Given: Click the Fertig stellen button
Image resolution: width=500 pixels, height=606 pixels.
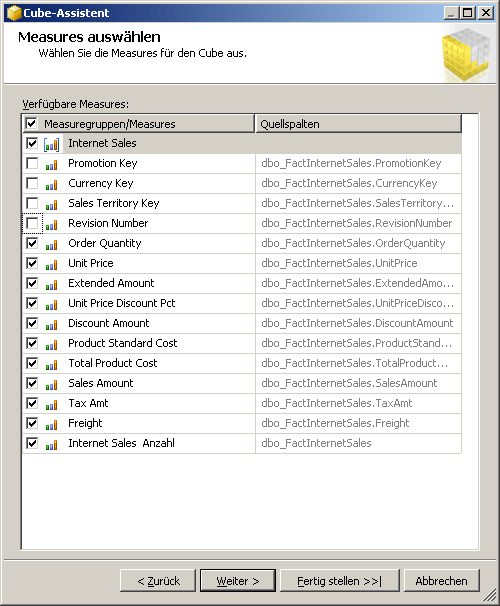Looking at the screenshot, I should (x=340, y=580).
